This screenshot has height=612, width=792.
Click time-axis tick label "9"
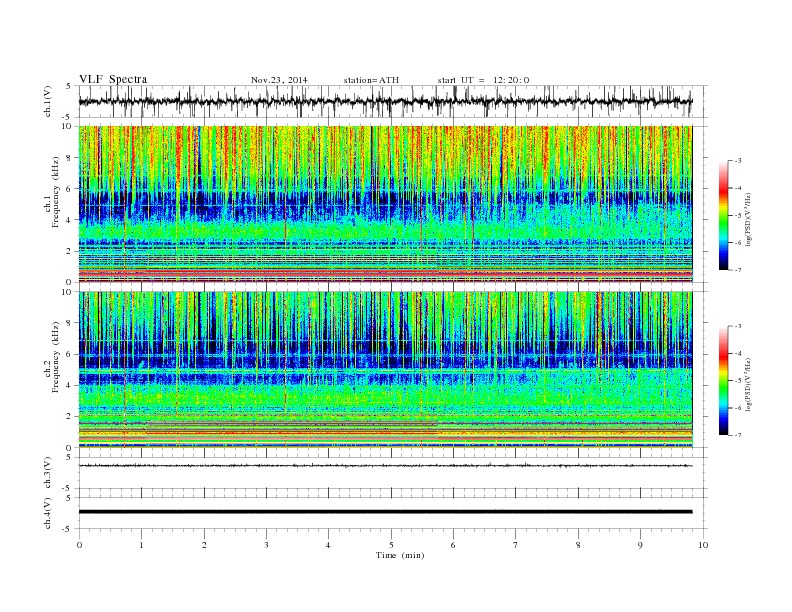point(640,545)
